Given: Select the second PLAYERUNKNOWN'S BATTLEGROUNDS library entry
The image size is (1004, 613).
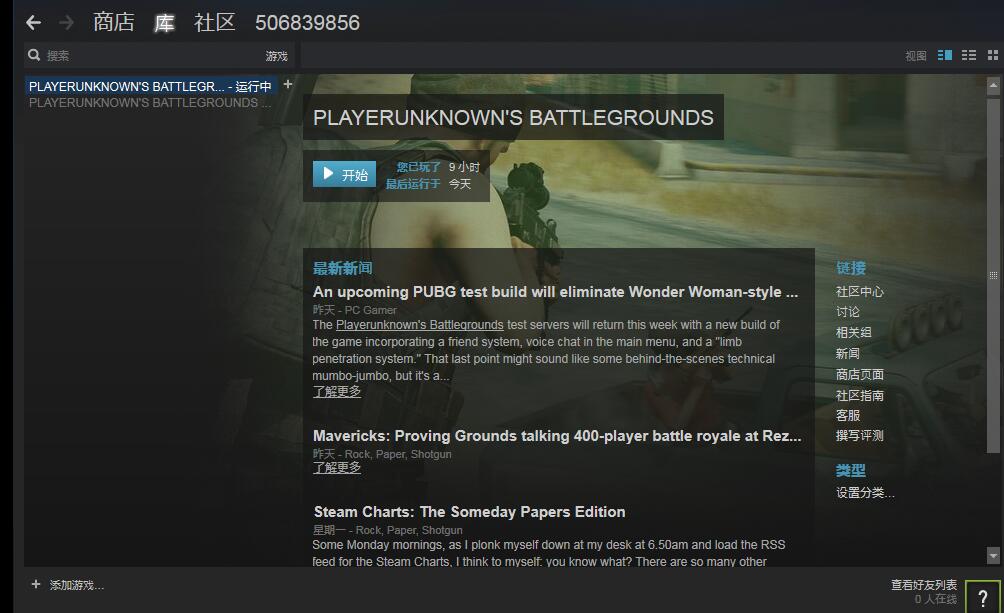Looking at the screenshot, I should pyautogui.click(x=150, y=102).
